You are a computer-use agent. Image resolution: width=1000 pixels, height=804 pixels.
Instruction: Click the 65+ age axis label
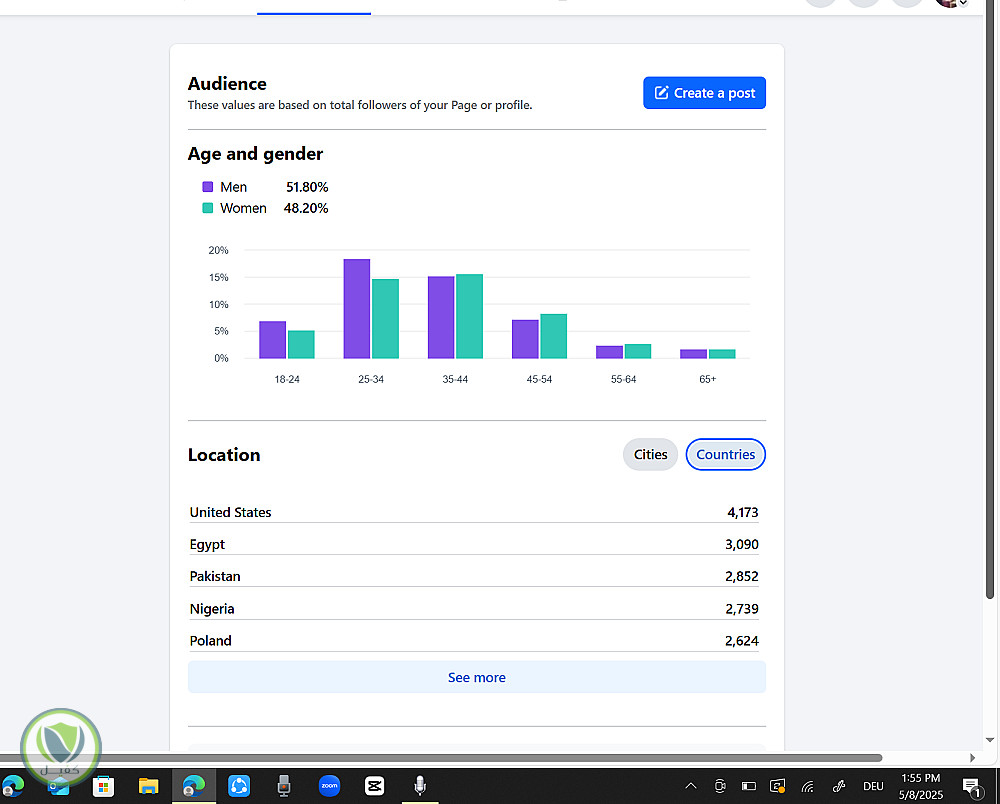coord(707,379)
